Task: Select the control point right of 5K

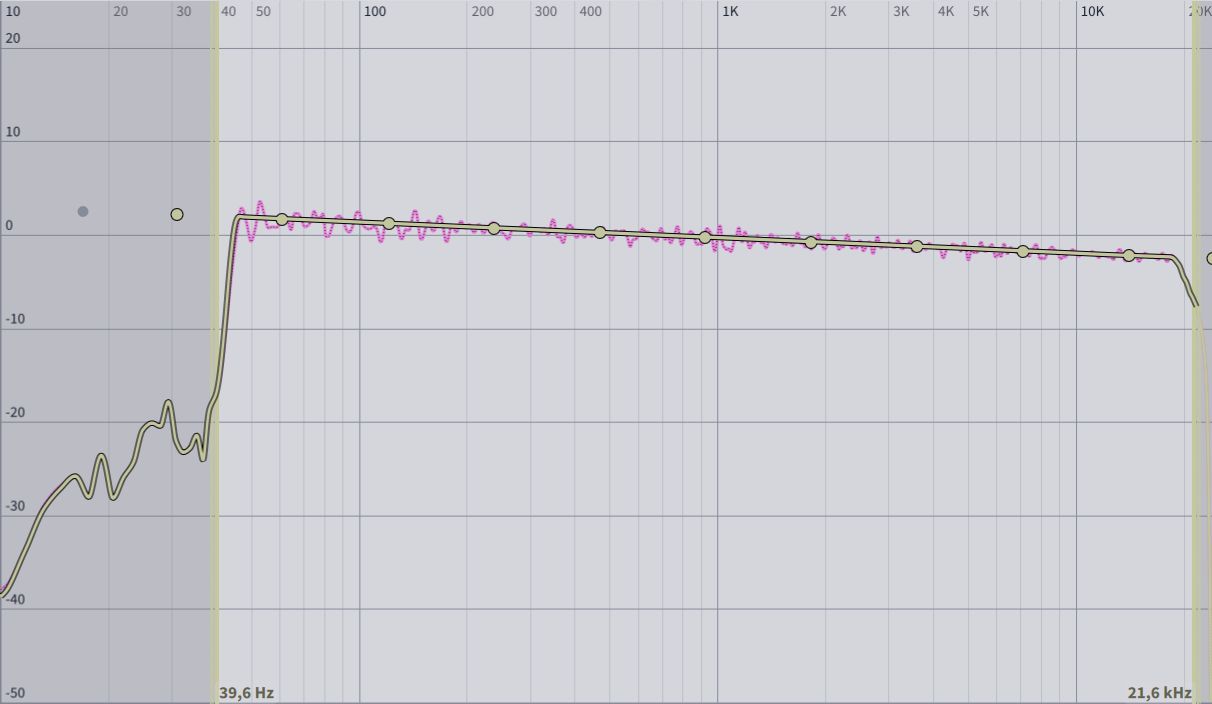Action: point(1023,251)
